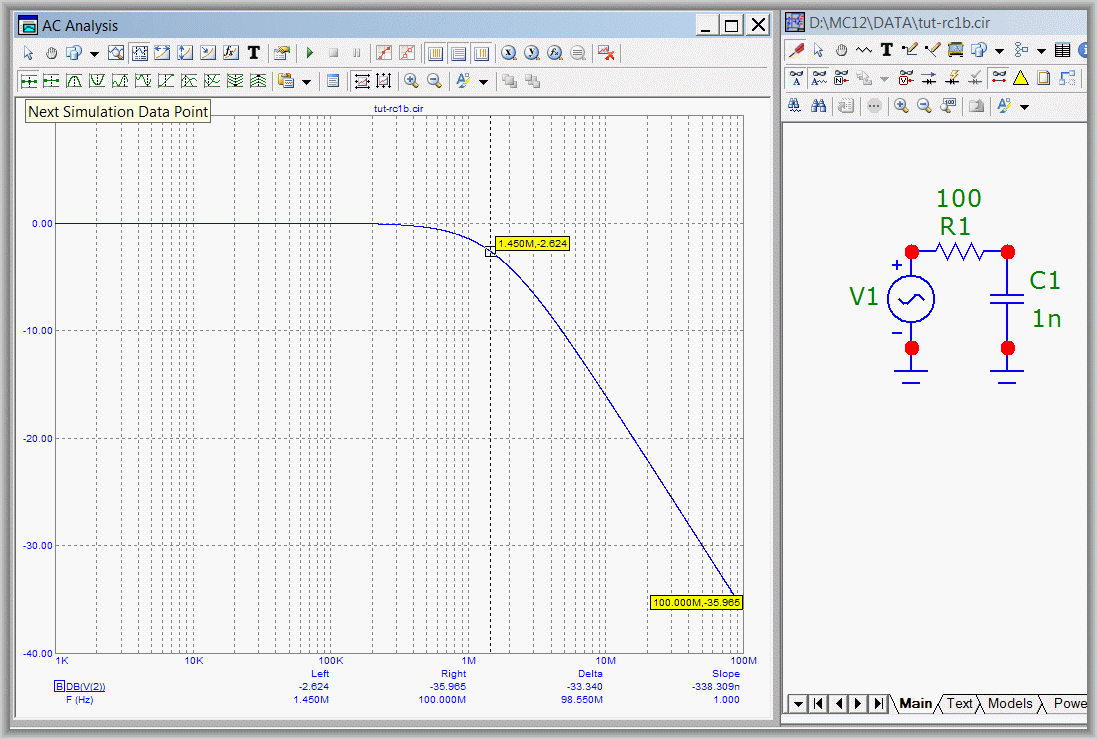Viewport: 1097px width, 739px height.
Task: Run the AC analysis simulation
Action: coord(310,52)
